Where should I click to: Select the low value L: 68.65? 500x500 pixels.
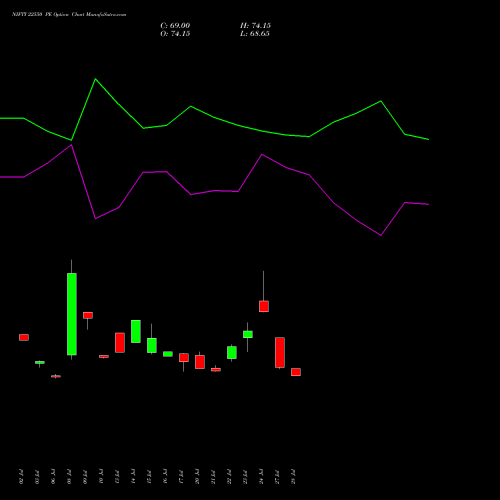coord(255,34)
